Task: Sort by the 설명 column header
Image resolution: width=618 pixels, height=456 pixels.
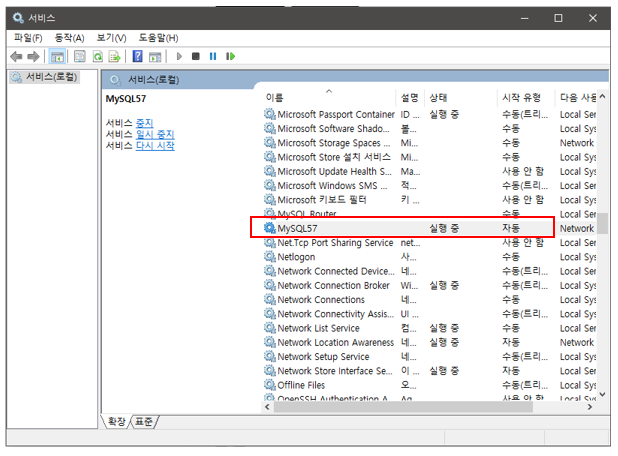Action: click(410, 98)
